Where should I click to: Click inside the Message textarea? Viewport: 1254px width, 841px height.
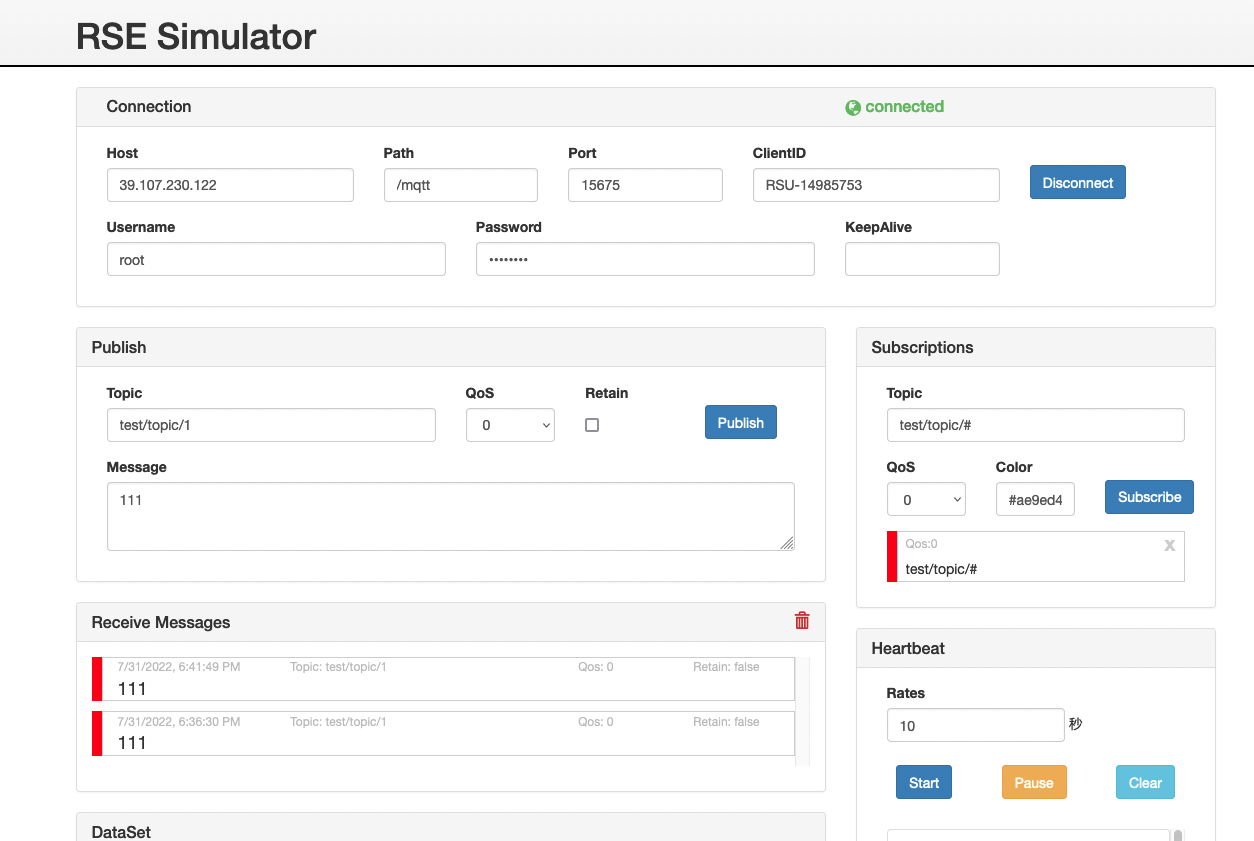point(450,516)
